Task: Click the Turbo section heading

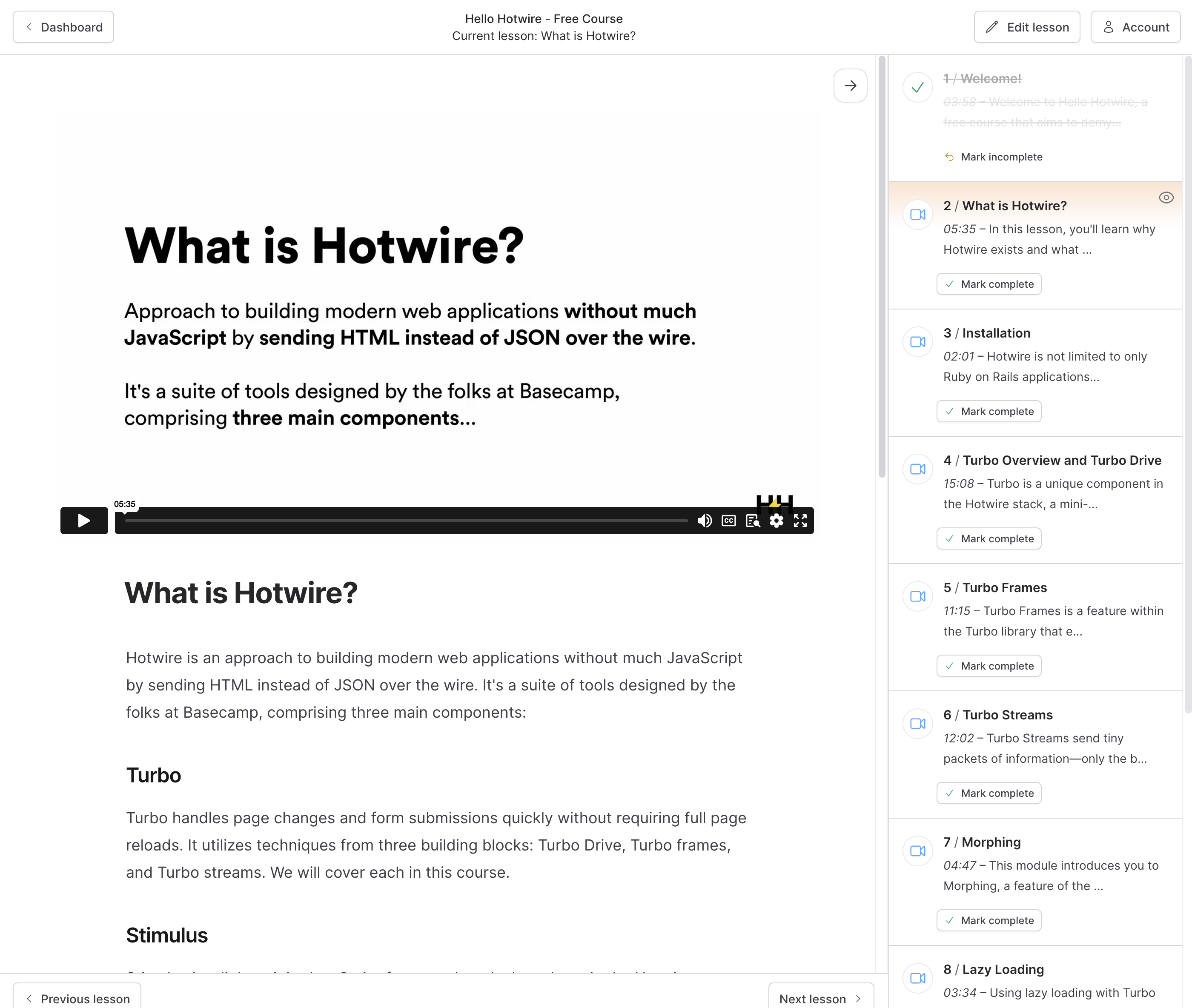Action: pyautogui.click(x=154, y=776)
